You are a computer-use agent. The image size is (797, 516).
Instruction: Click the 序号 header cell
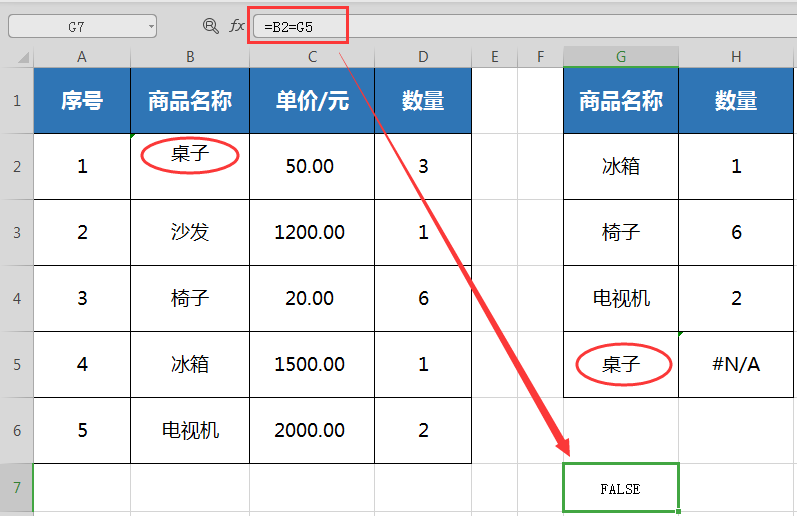coord(82,101)
